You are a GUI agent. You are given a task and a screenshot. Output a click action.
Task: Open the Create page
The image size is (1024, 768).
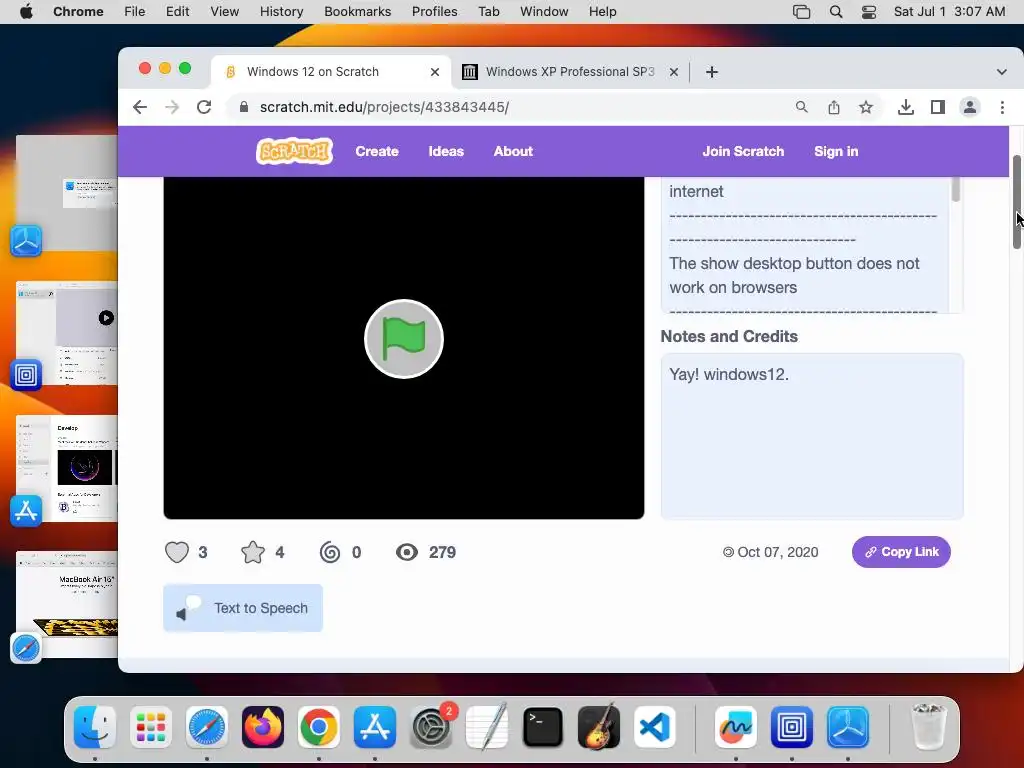click(x=377, y=151)
